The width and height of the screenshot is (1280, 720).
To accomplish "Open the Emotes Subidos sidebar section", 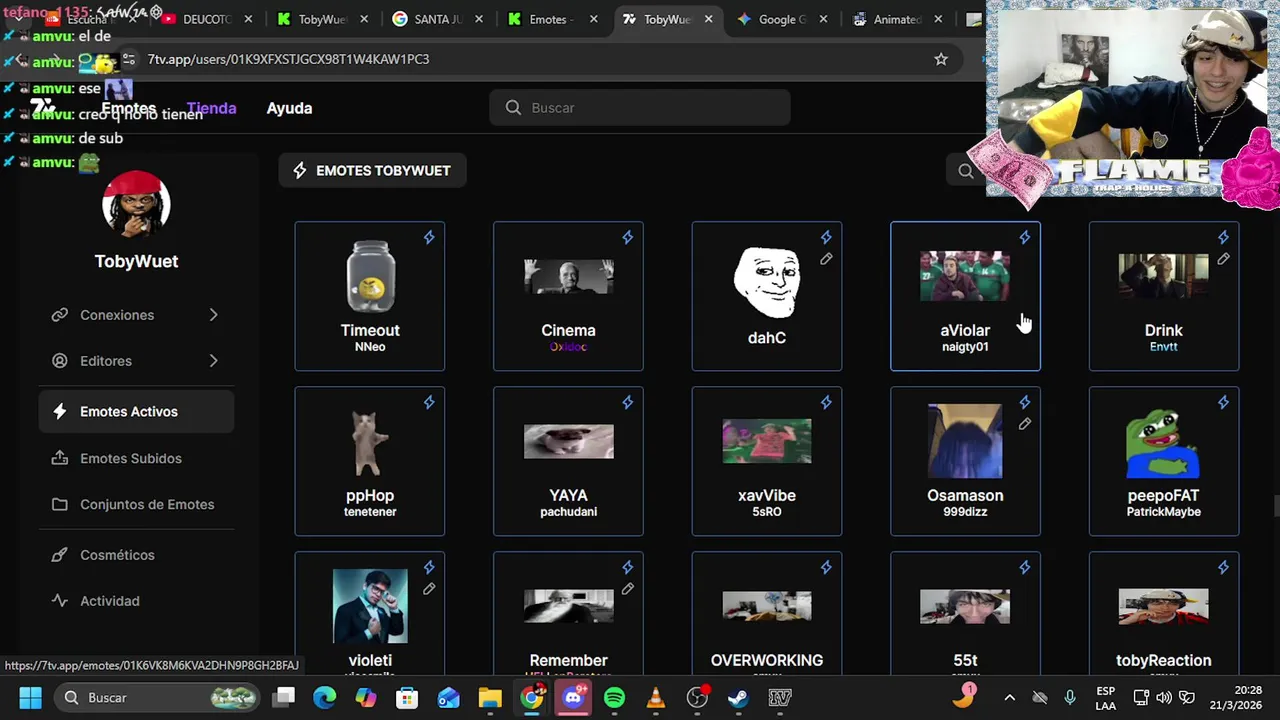I will [x=137, y=458].
